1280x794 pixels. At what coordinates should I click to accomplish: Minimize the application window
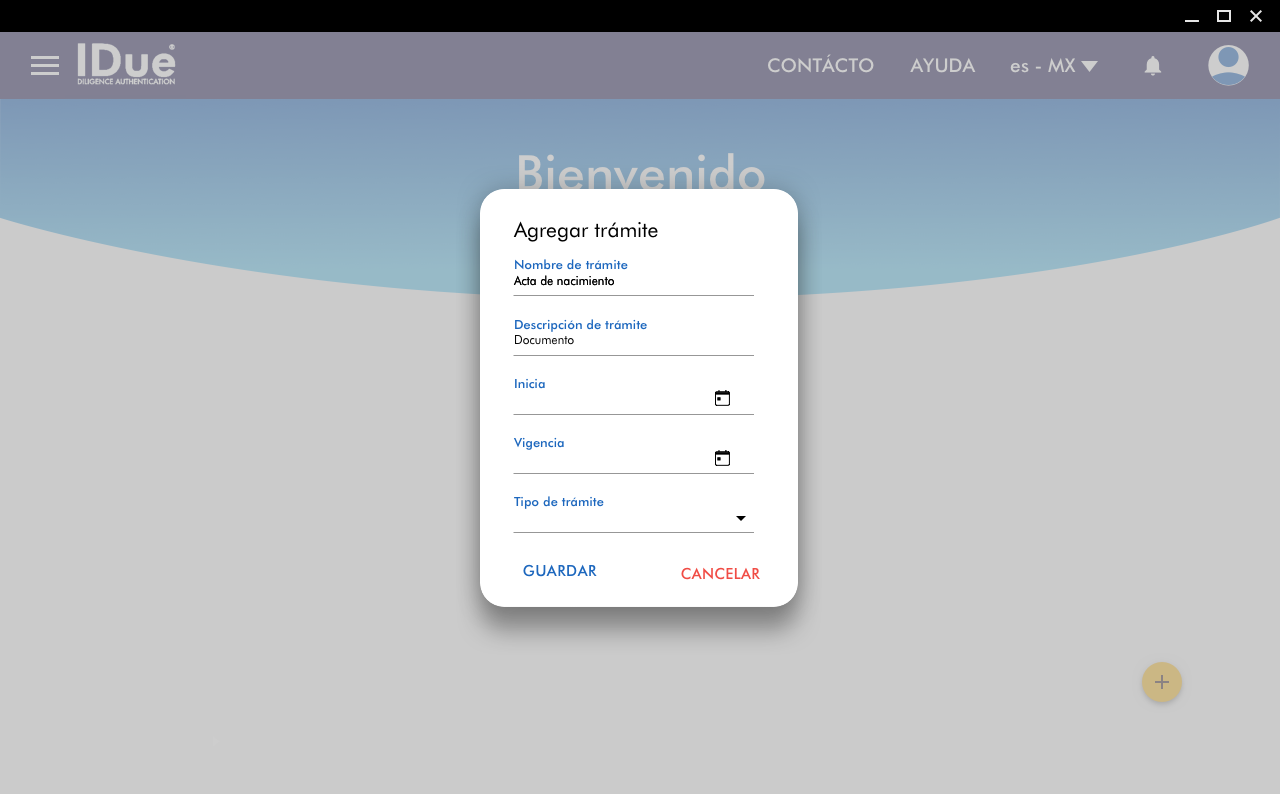pyautogui.click(x=1191, y=16)
